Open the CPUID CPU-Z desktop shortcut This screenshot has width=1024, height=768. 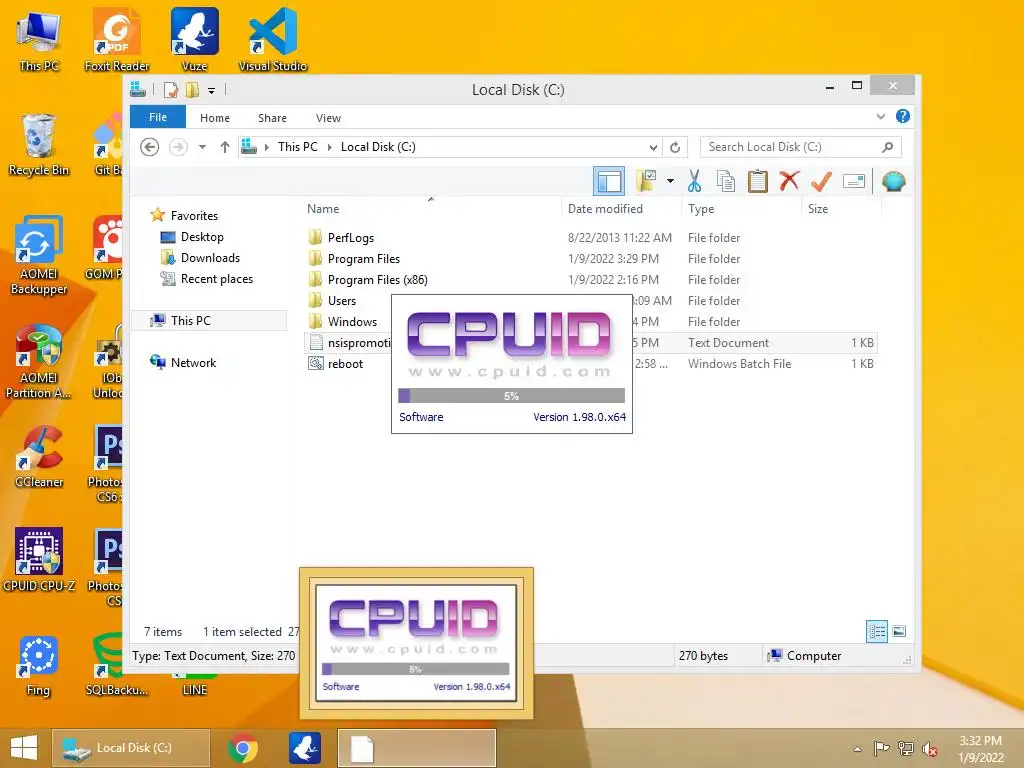39,560
